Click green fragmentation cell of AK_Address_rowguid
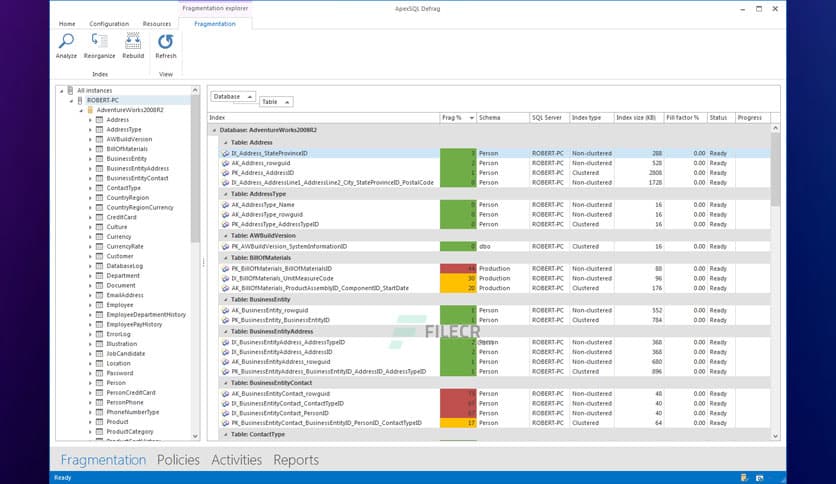The image size is (836, 484). (458, 163)
